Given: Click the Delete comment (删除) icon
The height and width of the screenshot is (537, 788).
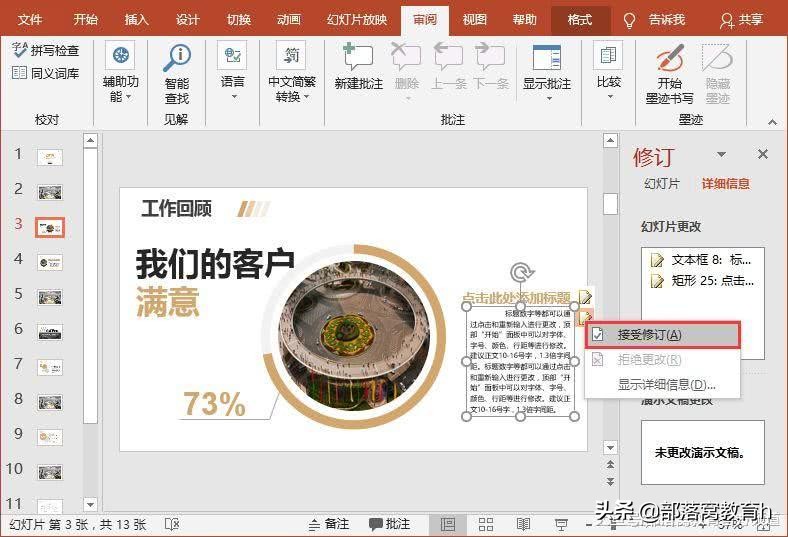Looking at the screenshot, I should pyautogui.click(x=406, y=57).
